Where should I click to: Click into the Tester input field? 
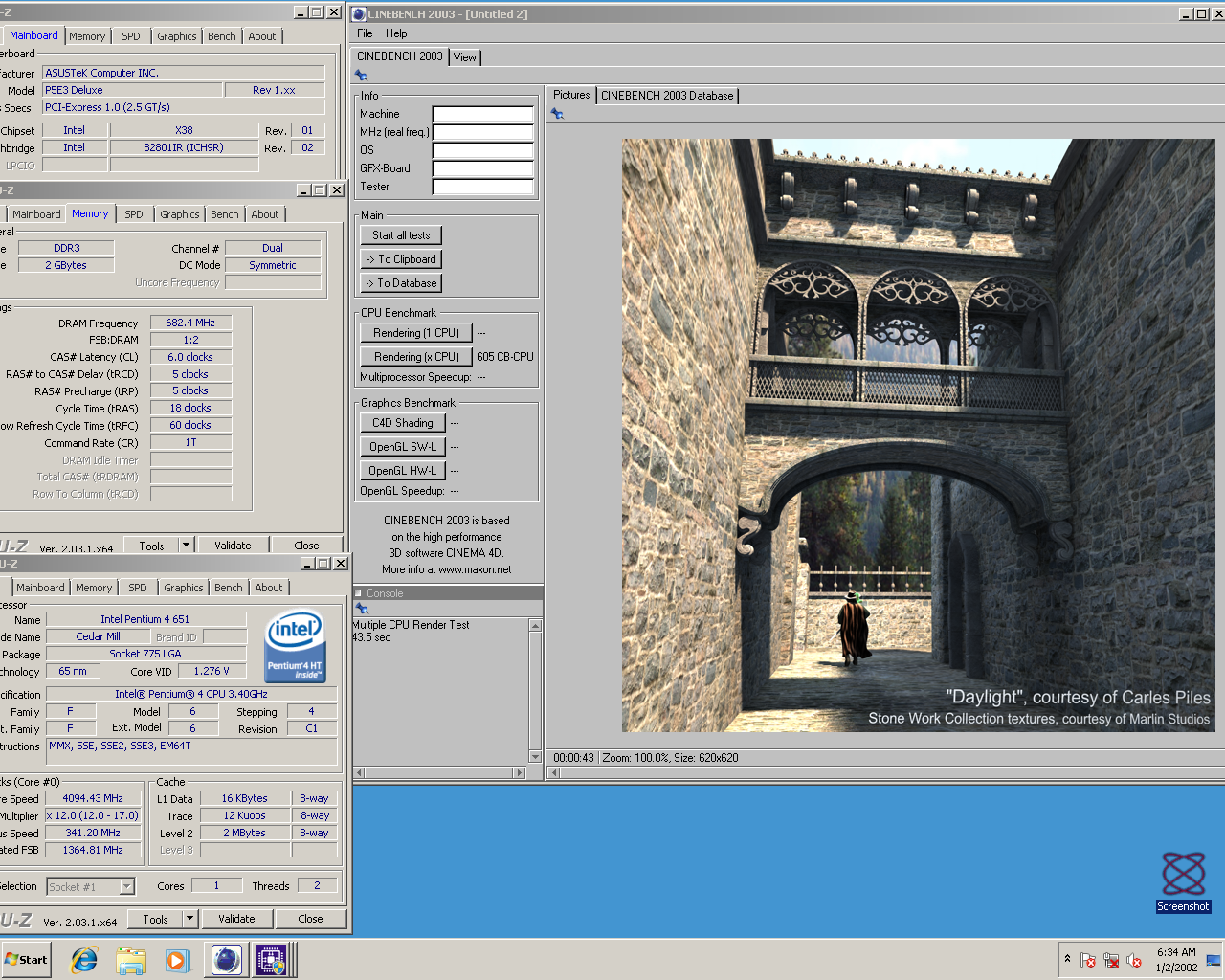tap(482, 187)
